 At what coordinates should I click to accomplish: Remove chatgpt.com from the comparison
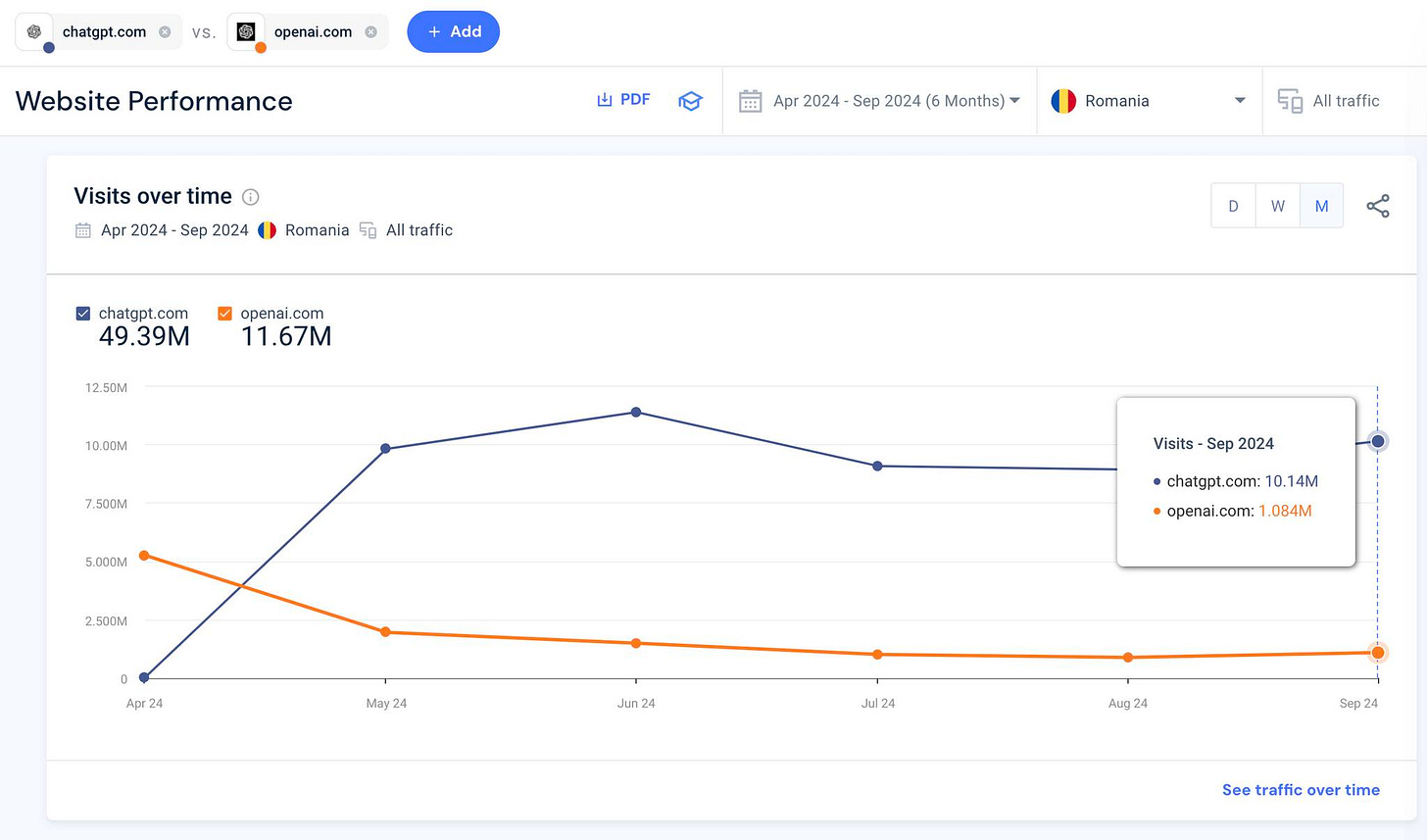click(x=165, y=32)
